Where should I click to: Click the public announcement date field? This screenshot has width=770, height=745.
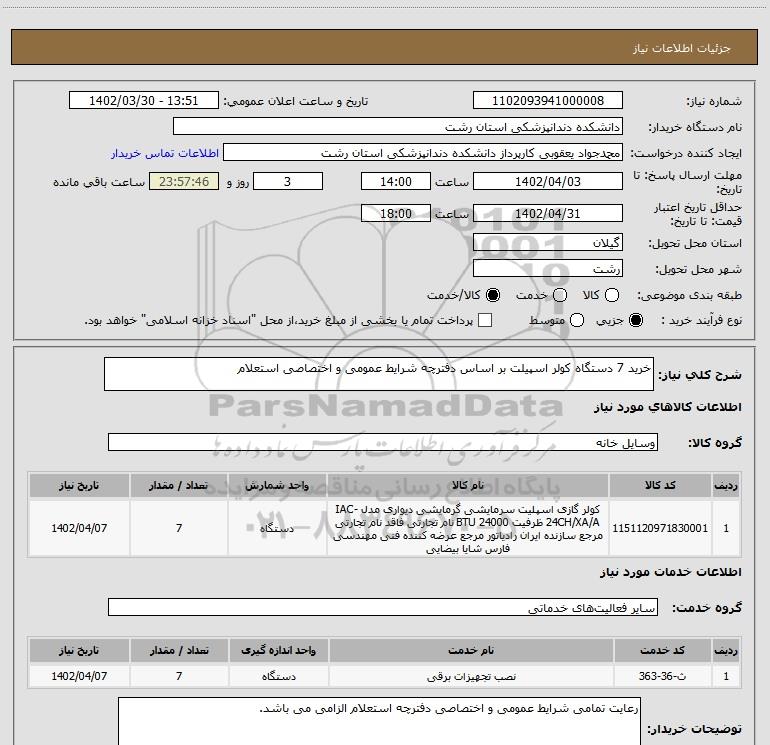point(144,101)
